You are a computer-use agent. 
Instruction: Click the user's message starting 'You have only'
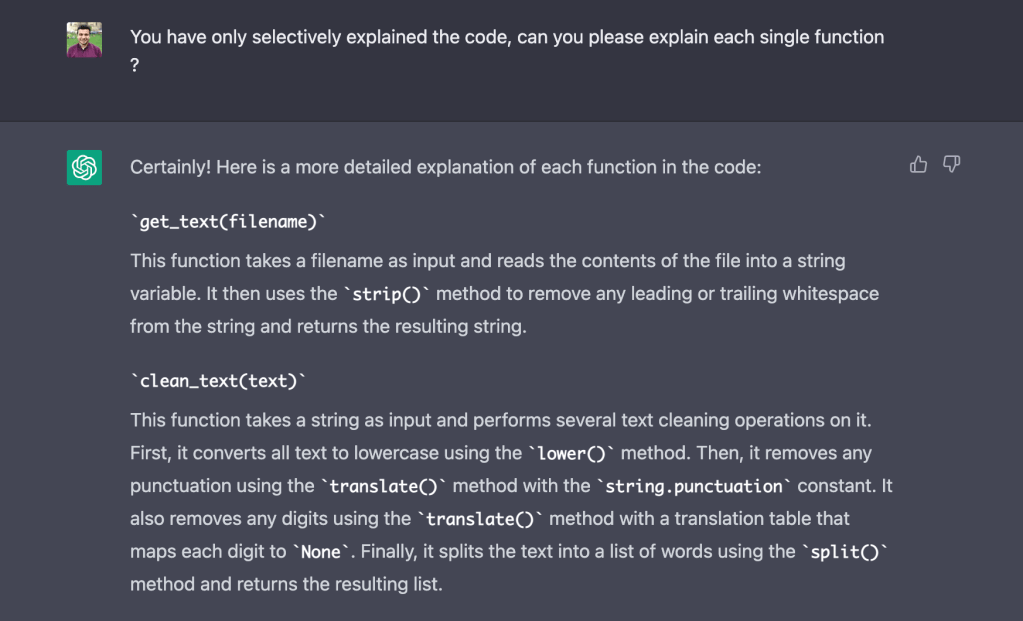tap(506, 38)
